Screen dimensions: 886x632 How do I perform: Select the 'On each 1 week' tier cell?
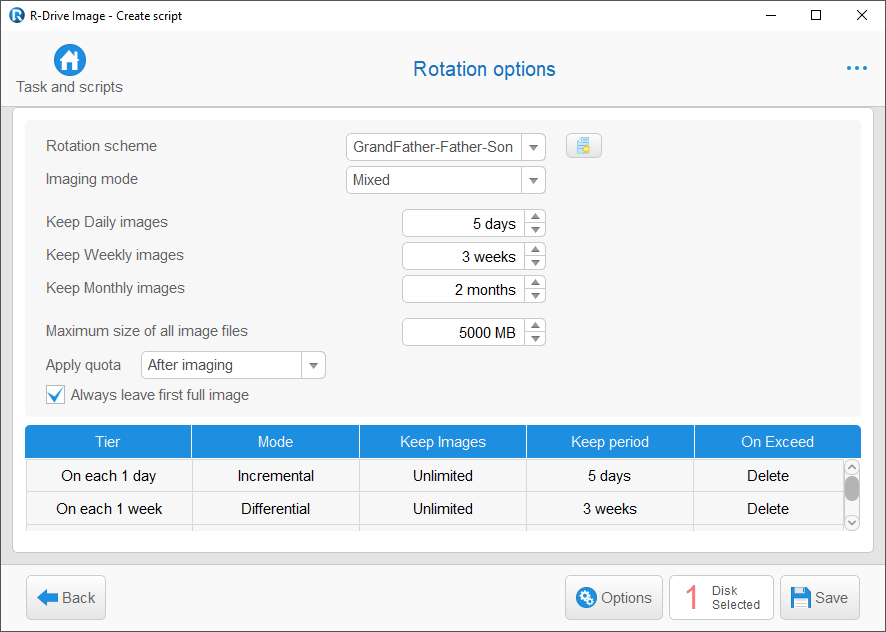coord(109,509)
